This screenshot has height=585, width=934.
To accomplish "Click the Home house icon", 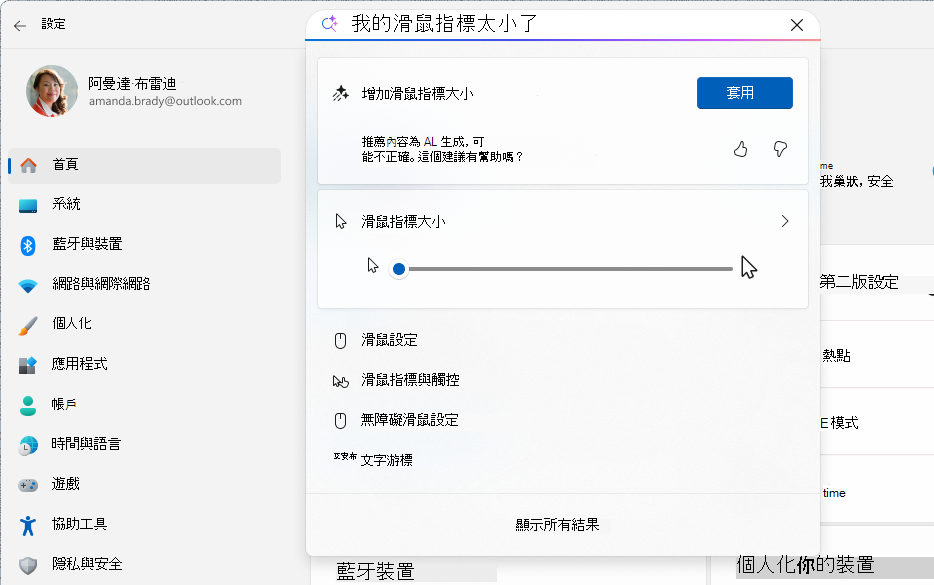I will 29,165.
